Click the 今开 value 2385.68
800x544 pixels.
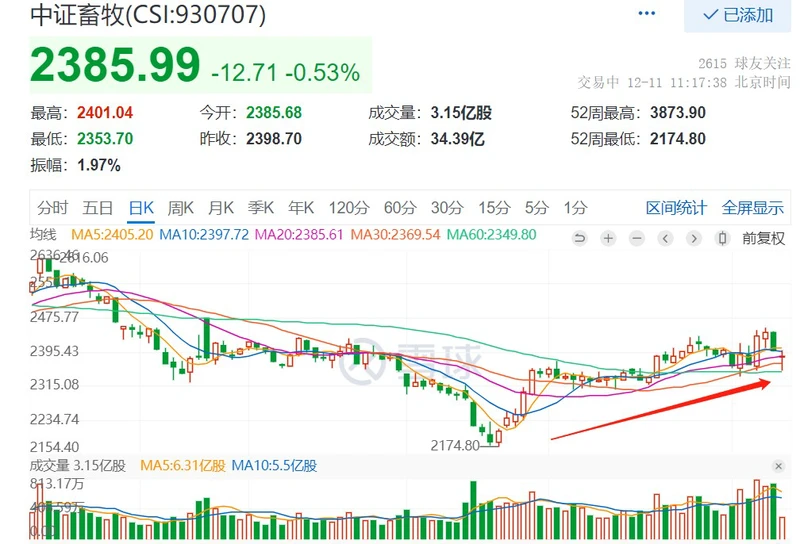pos(274,113)
